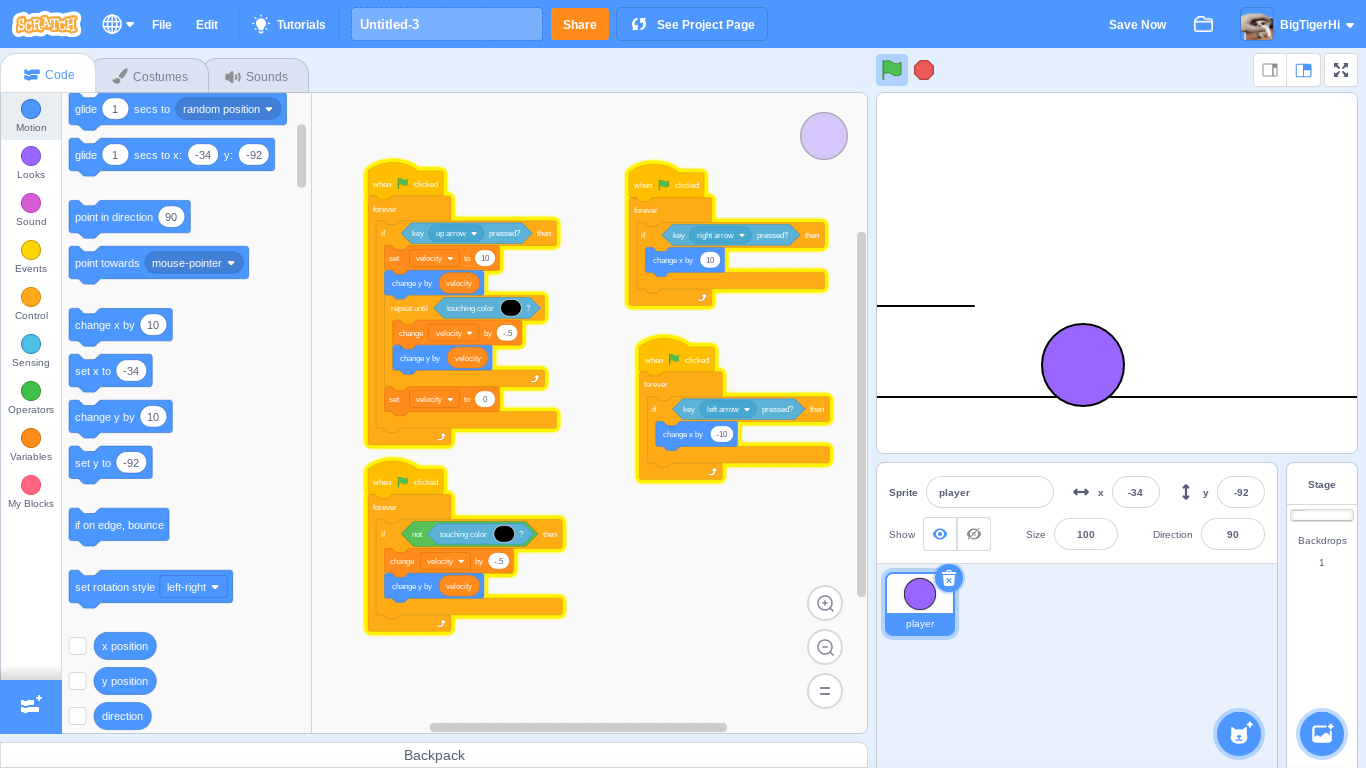Screen dimensions: 1366x768
Task: Click the zoom-in magnifier on the code area
Action: coord(824,603)
